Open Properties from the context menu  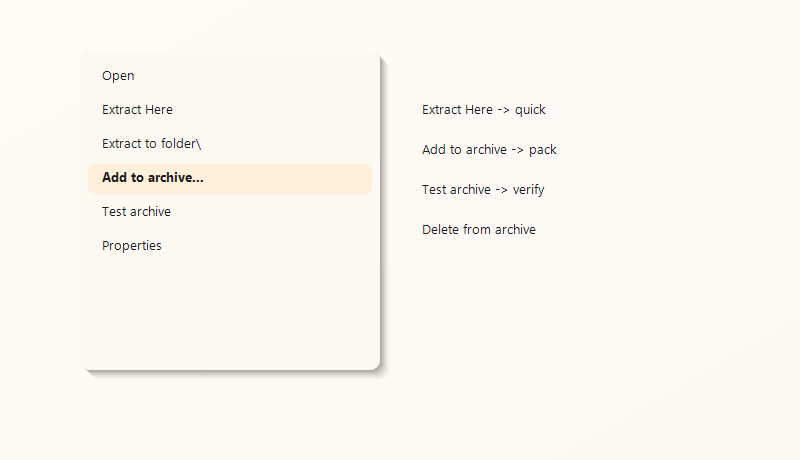(x=230, y=246)
